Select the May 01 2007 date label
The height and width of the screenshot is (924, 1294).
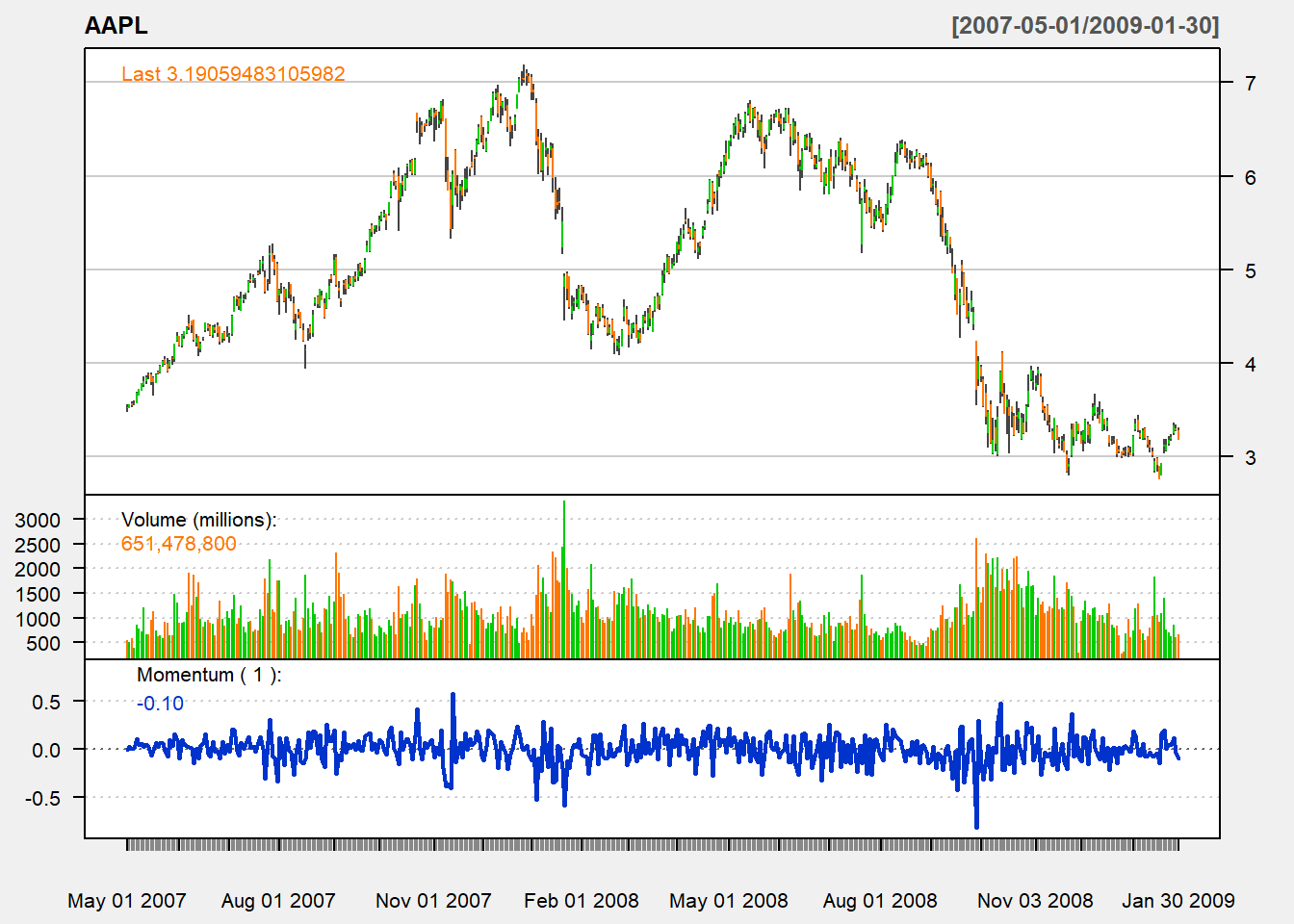(126, 901)
